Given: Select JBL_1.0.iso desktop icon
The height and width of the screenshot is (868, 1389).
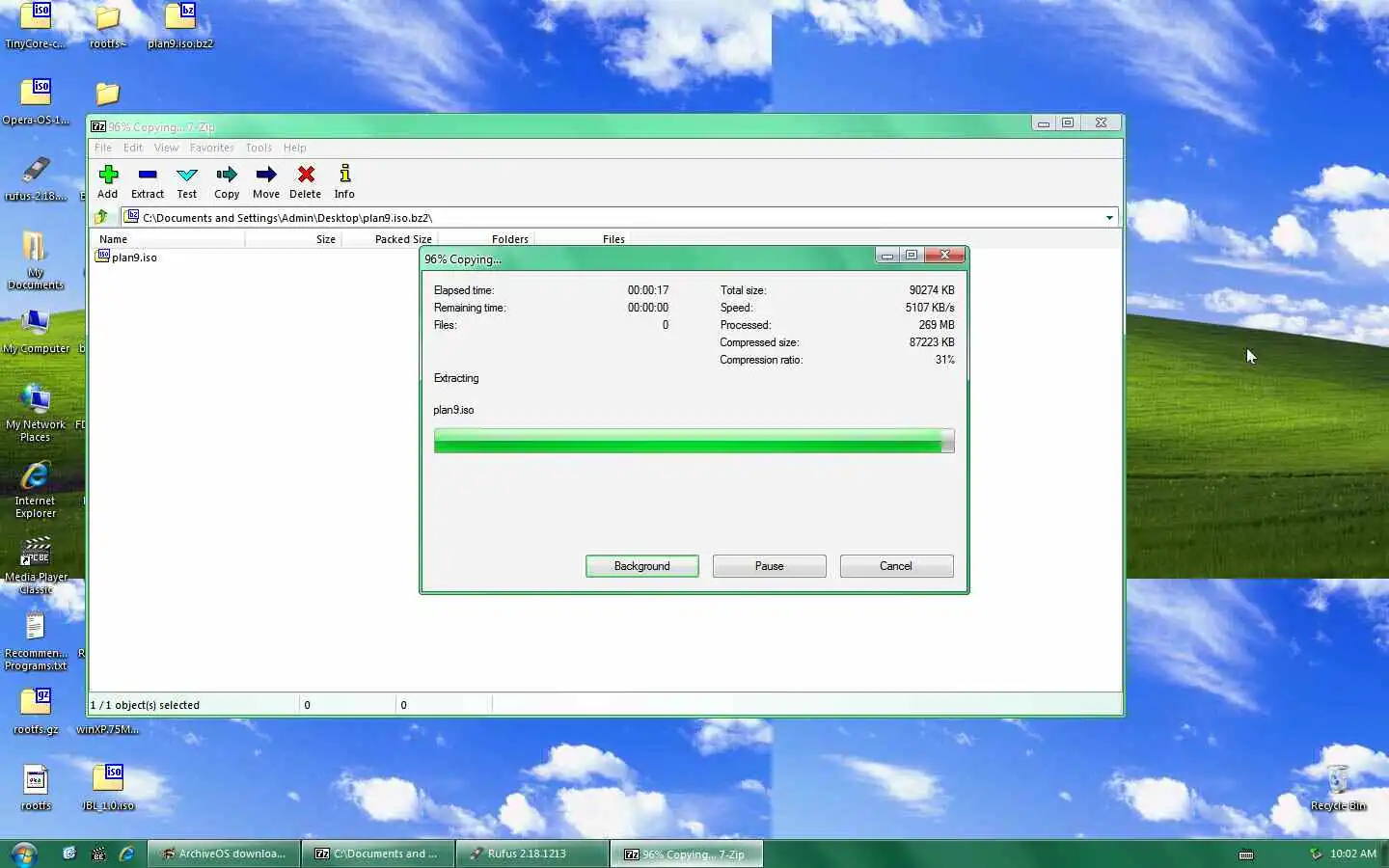Looking at the screenshot, I should coord(108,788).
